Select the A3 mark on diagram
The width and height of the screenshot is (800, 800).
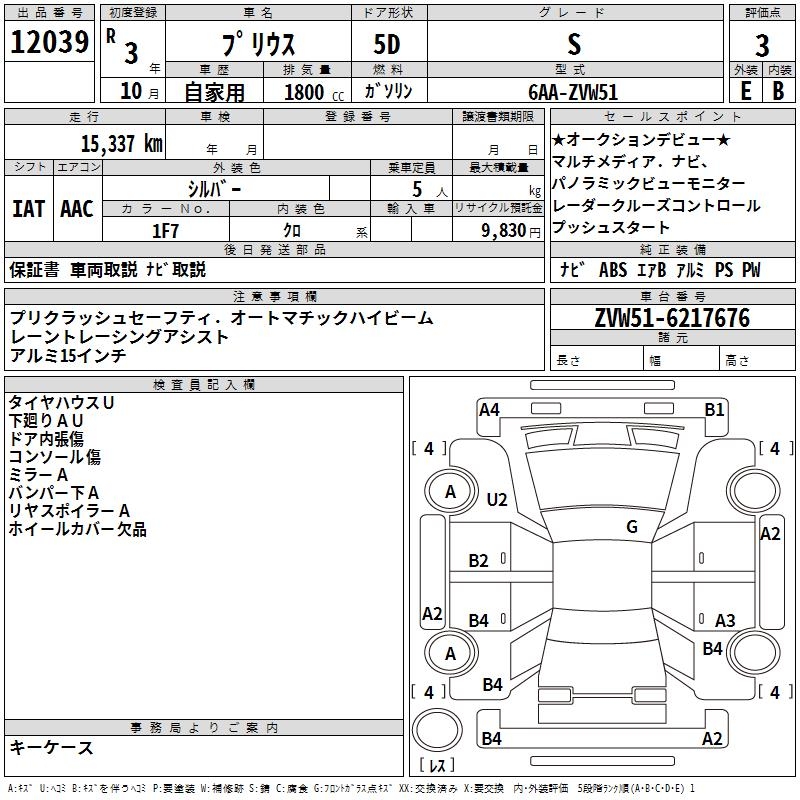[725, 620]
